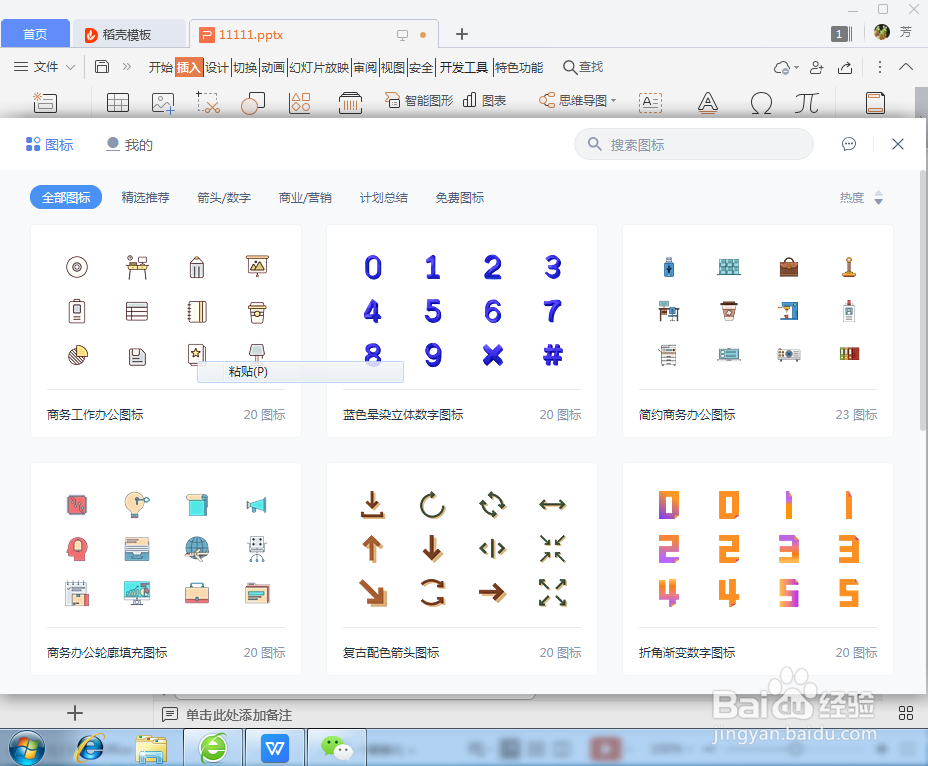Insert a picture from the toolbar

pyautogui.click(x=163, y=103)
